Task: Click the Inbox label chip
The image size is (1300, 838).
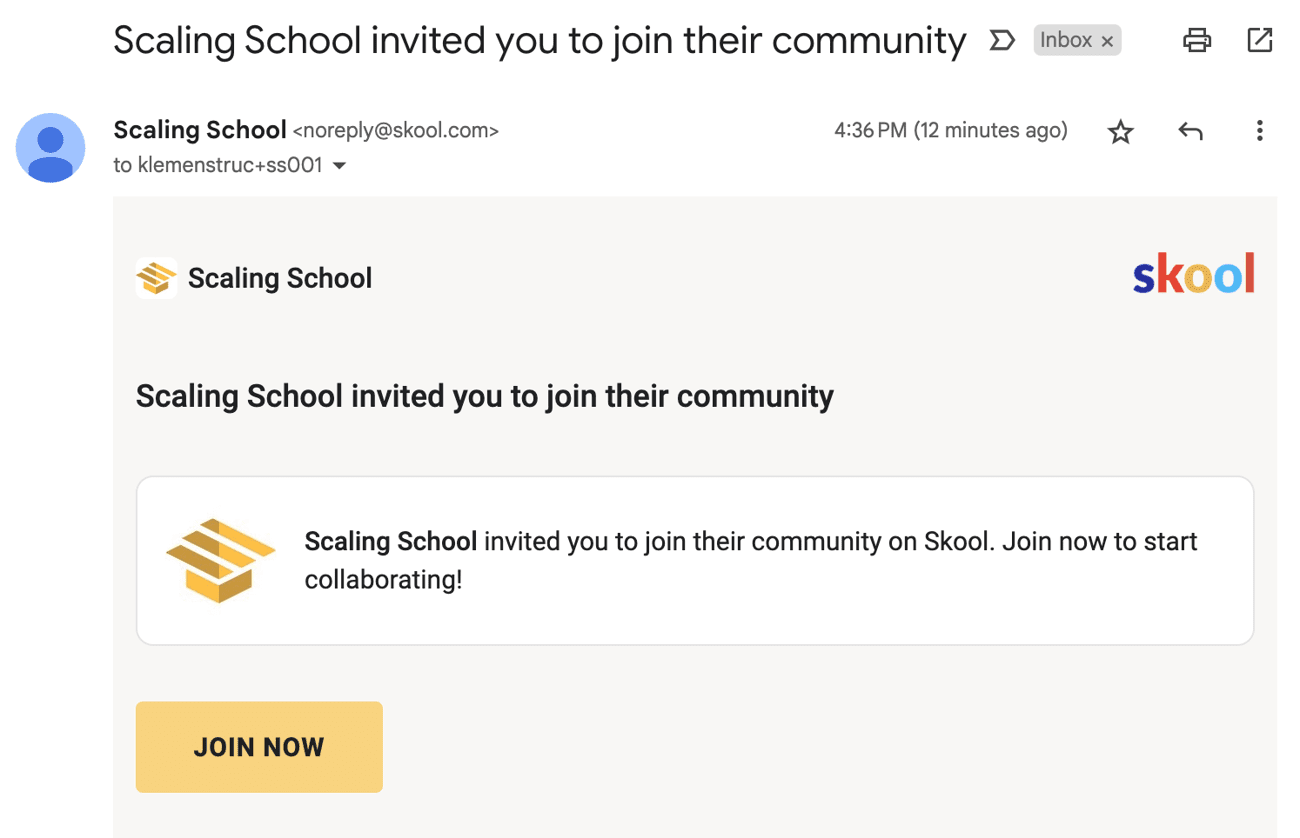Action: tap(1066, 40)
